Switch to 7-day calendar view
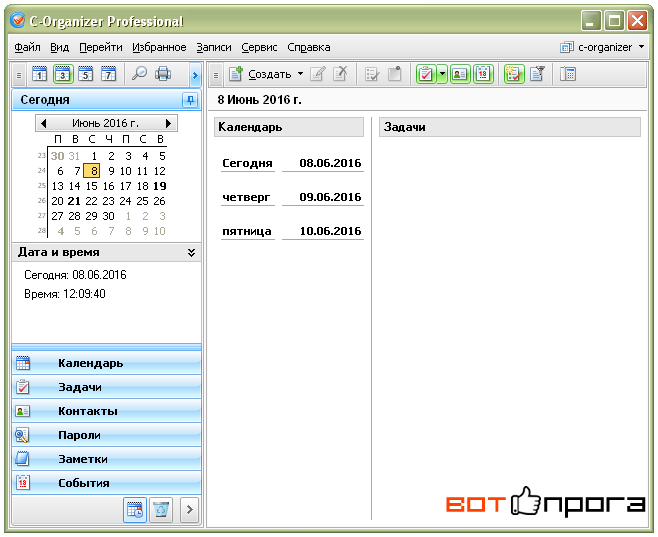The width and height of the screenshot is (658, 537). [x=109, y=75]
